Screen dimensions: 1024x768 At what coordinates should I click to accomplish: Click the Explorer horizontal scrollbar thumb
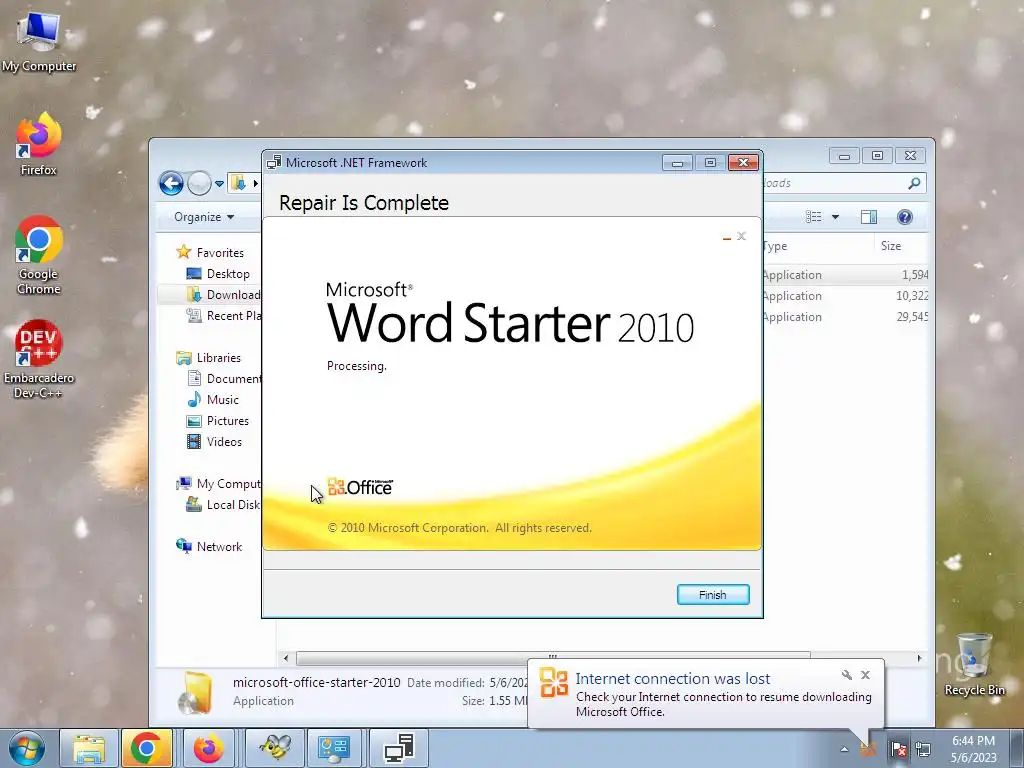[552, 658]
